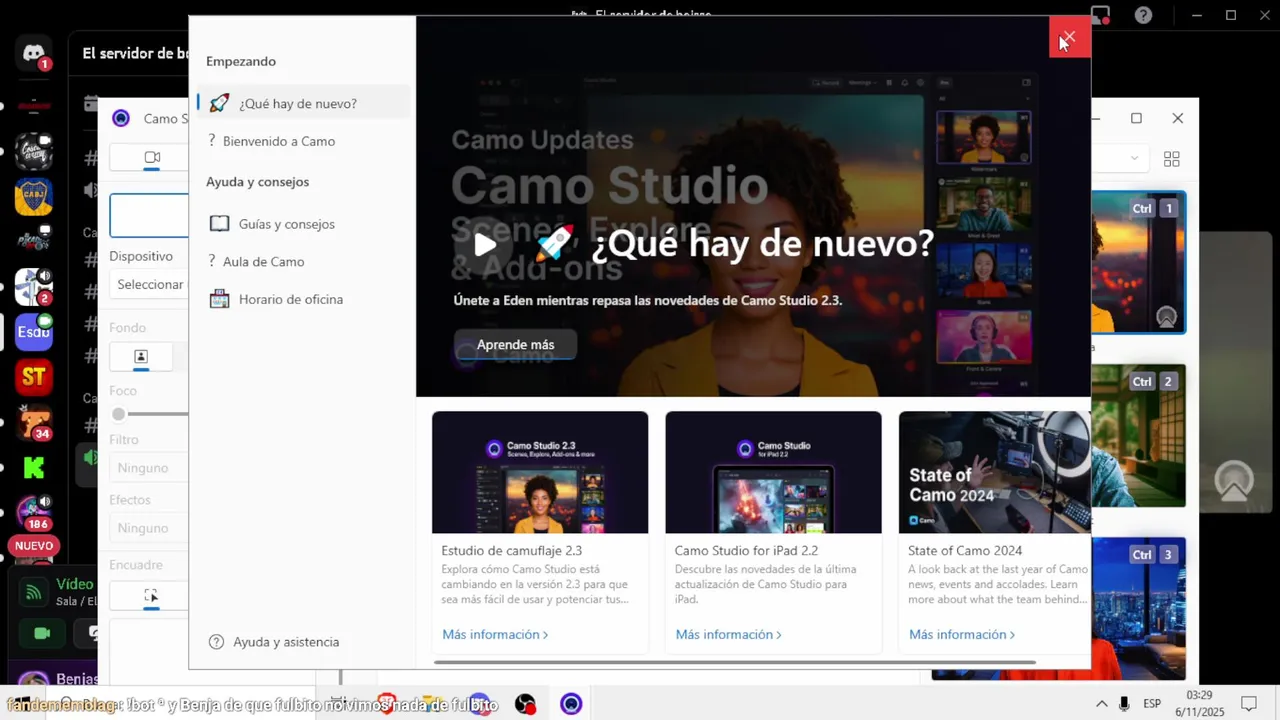Click the NUEVO unread indicator in Discord
Viewport: 1280px width, 720px height.
pos(34,546)
